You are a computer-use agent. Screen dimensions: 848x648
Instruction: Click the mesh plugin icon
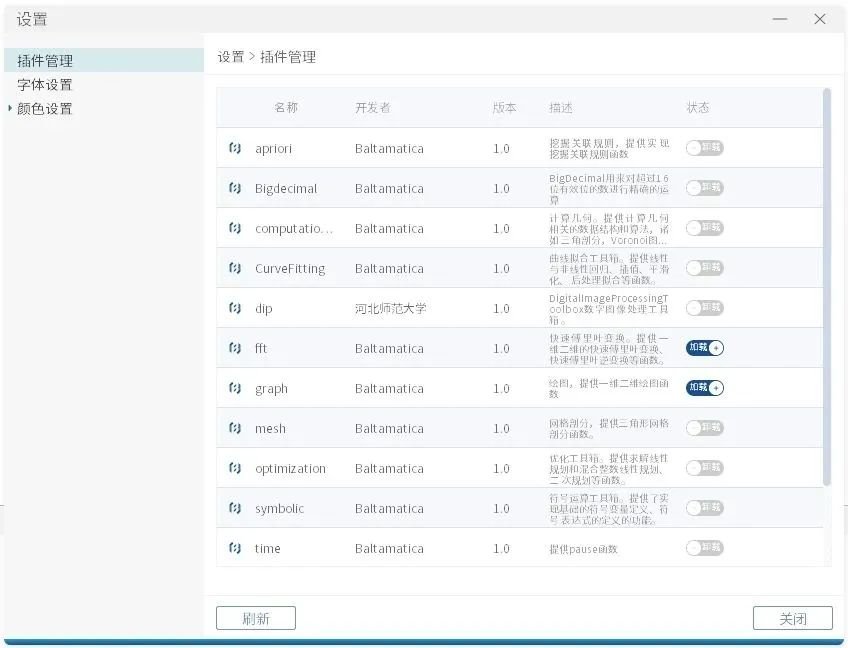[235, 428]
